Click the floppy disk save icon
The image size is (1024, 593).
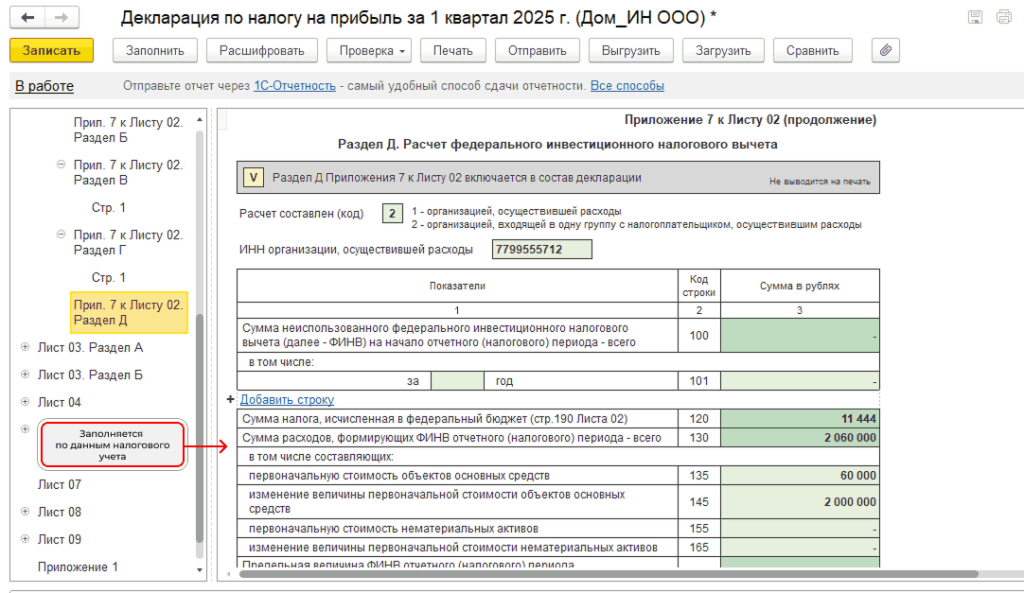(x=975, y=18)
